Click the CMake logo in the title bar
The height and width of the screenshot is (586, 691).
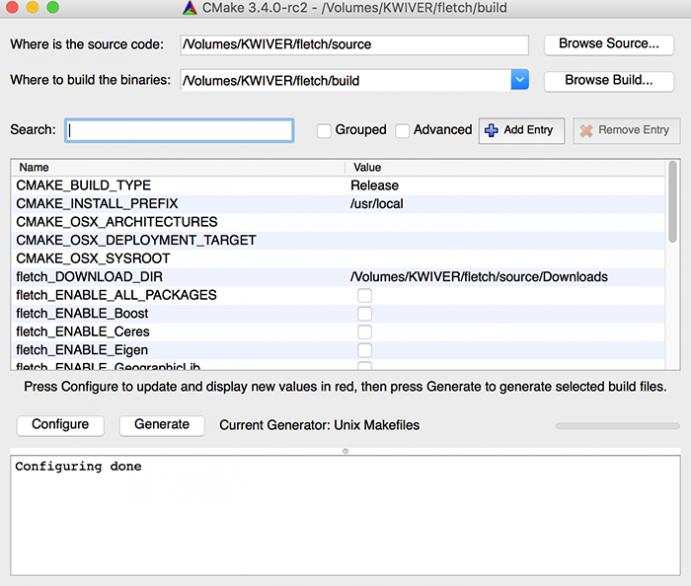(x=189, y=7)
